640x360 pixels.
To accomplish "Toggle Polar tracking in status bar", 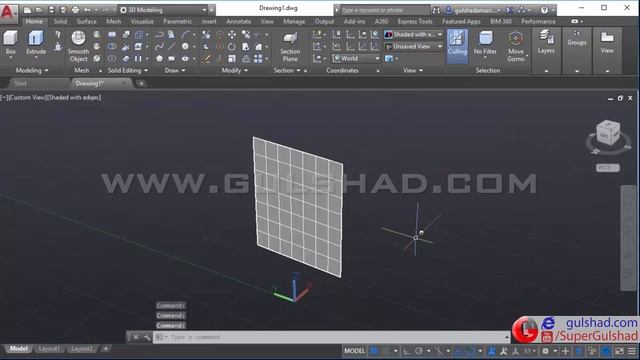I will click(419, 351).
